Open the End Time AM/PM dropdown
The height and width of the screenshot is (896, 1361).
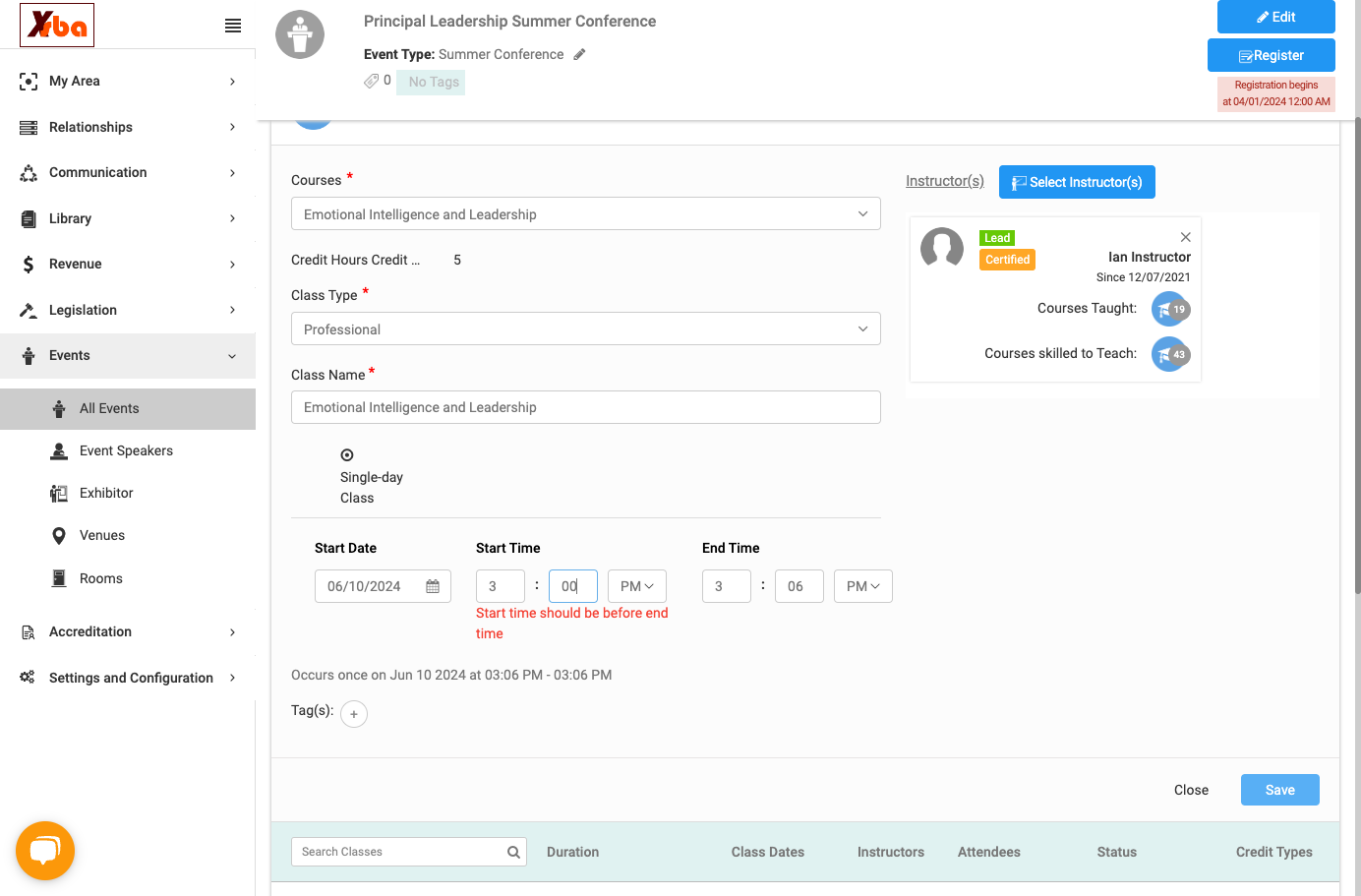[863, 586]
